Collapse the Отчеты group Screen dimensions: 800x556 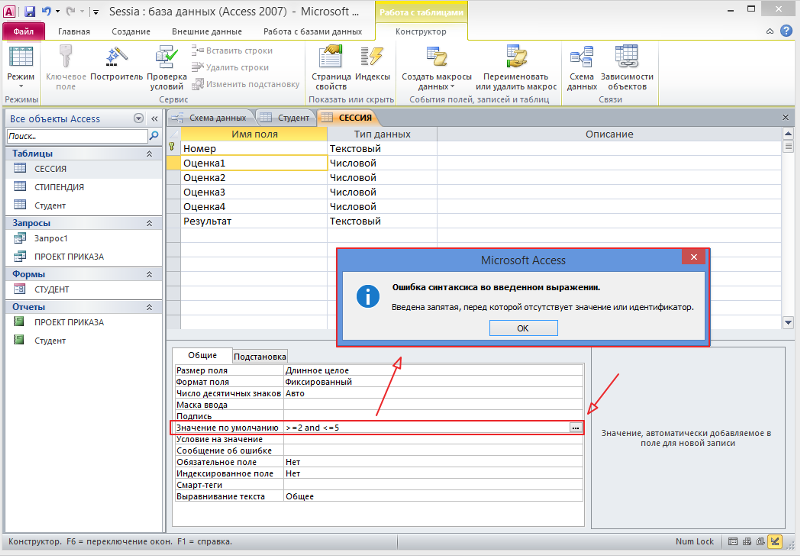click(149, 307)
